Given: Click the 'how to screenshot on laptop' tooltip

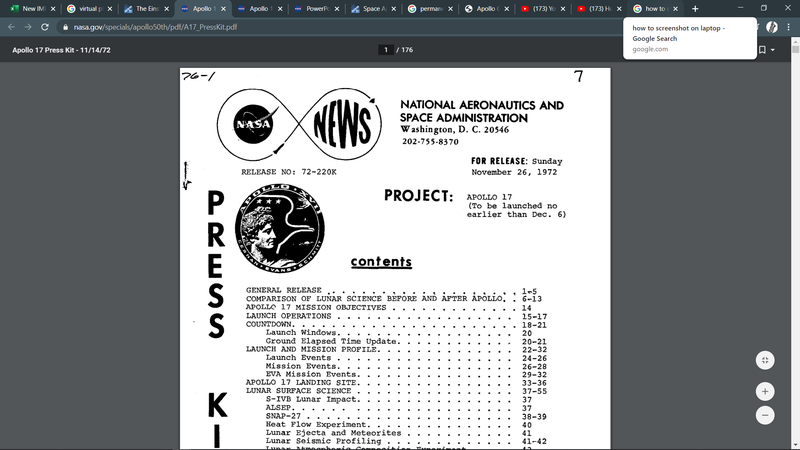Looking at the screenshot, I should click(690, 38).
